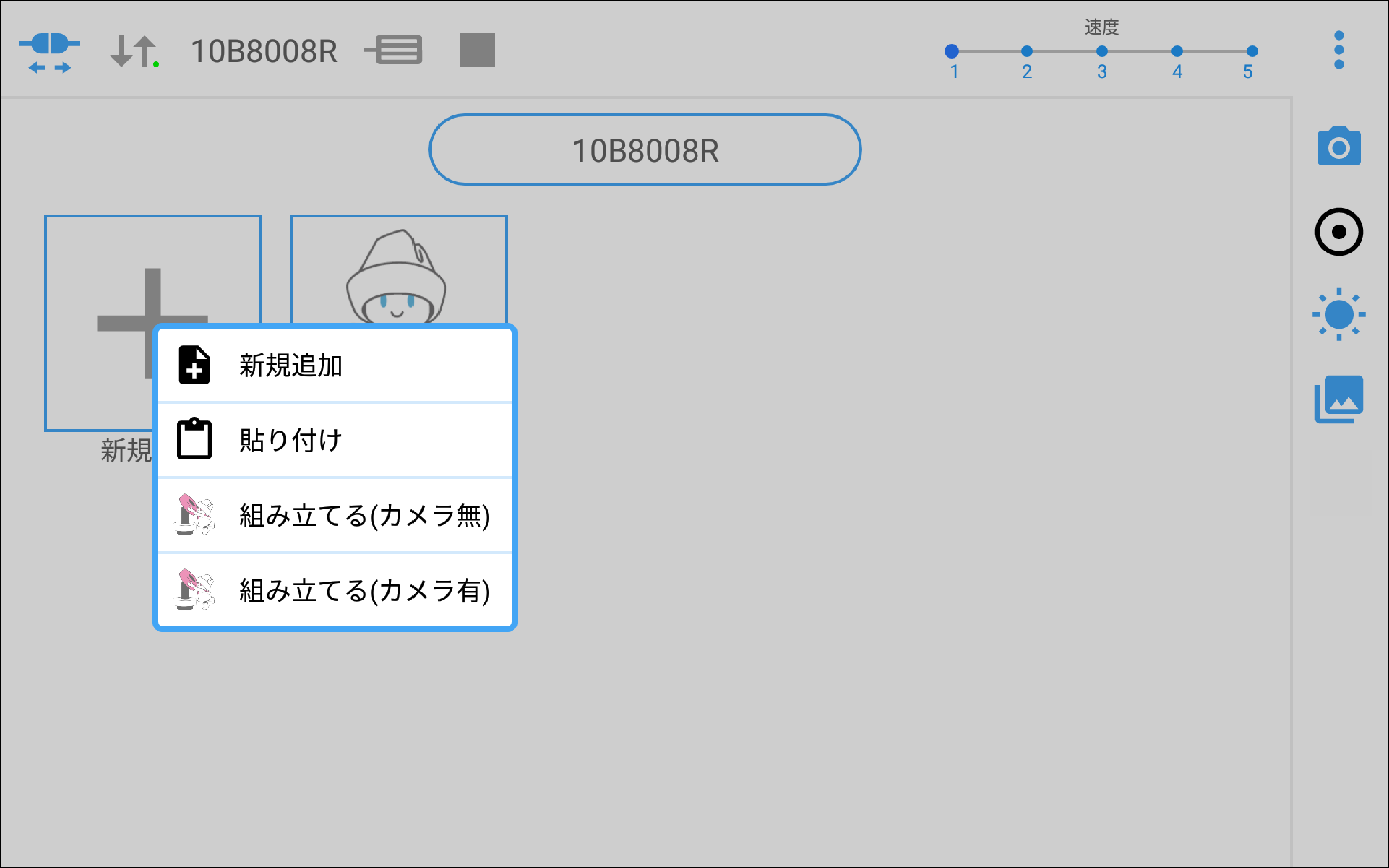
Task: Set speed to level 5
Action: [x=1252, y=51]
